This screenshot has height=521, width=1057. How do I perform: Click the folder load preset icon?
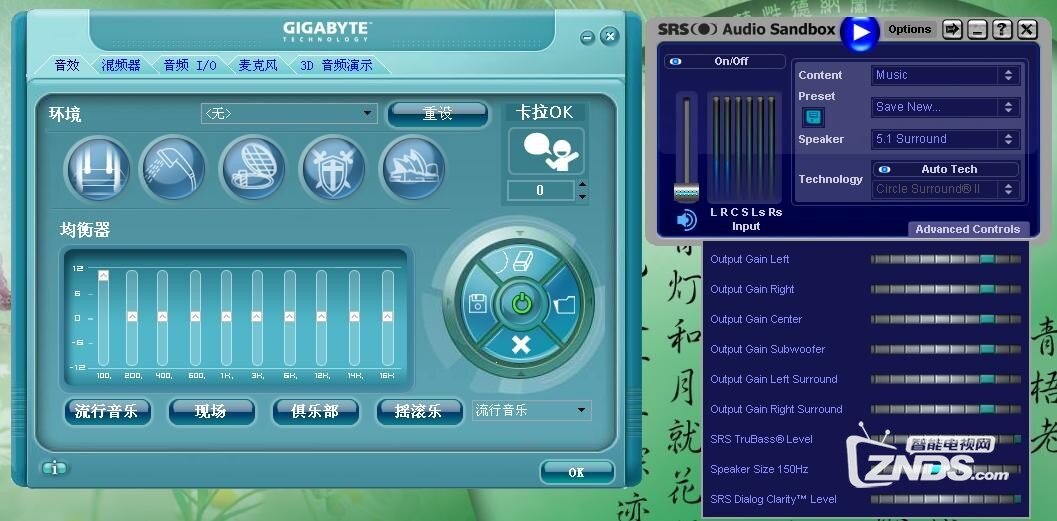pyautogui.click(x=564, y=304)
